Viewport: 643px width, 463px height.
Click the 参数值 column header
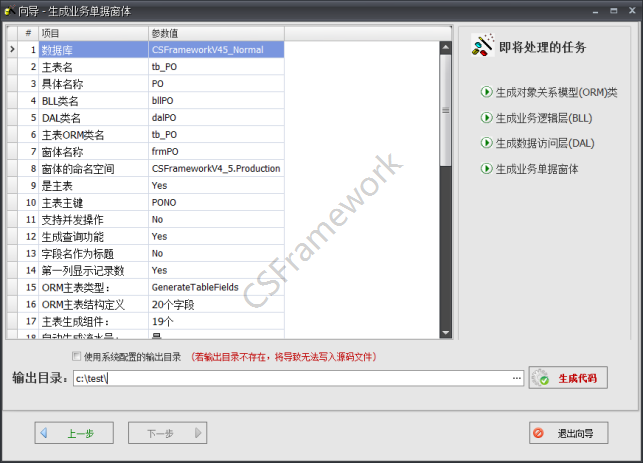(x=216, y=33)
